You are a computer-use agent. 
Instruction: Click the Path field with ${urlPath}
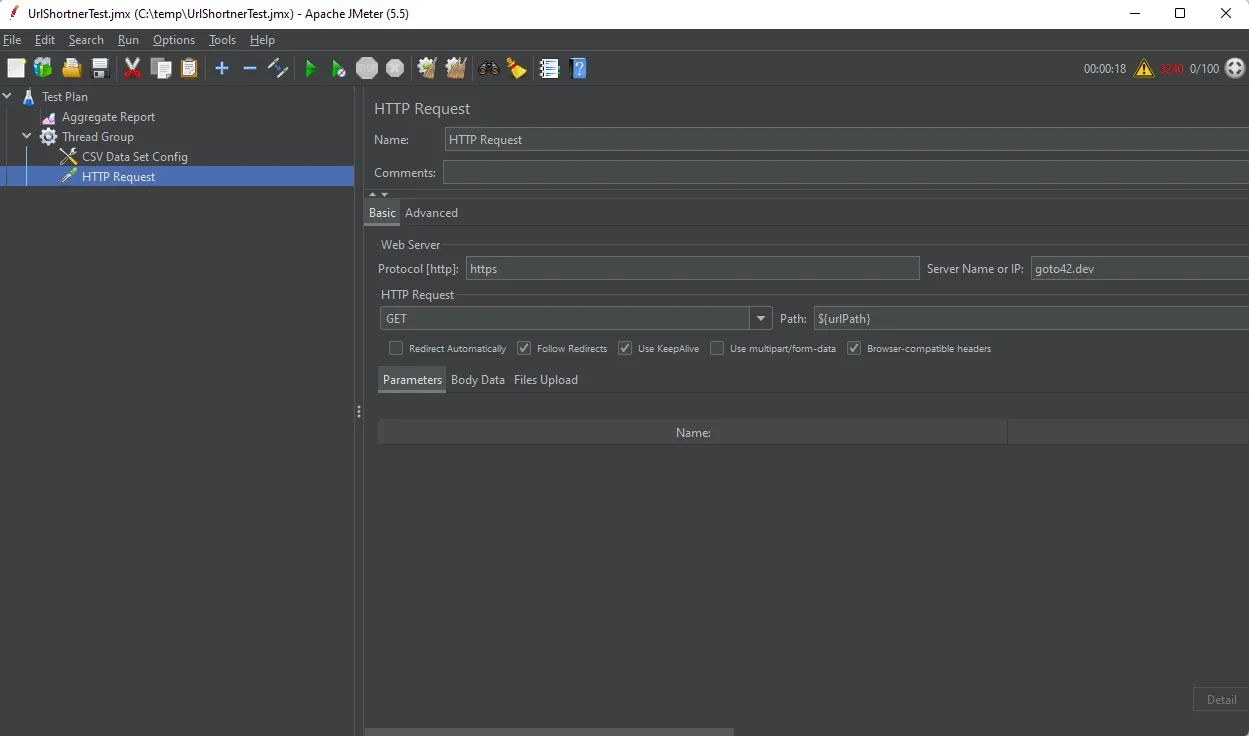click(1031, 319)
